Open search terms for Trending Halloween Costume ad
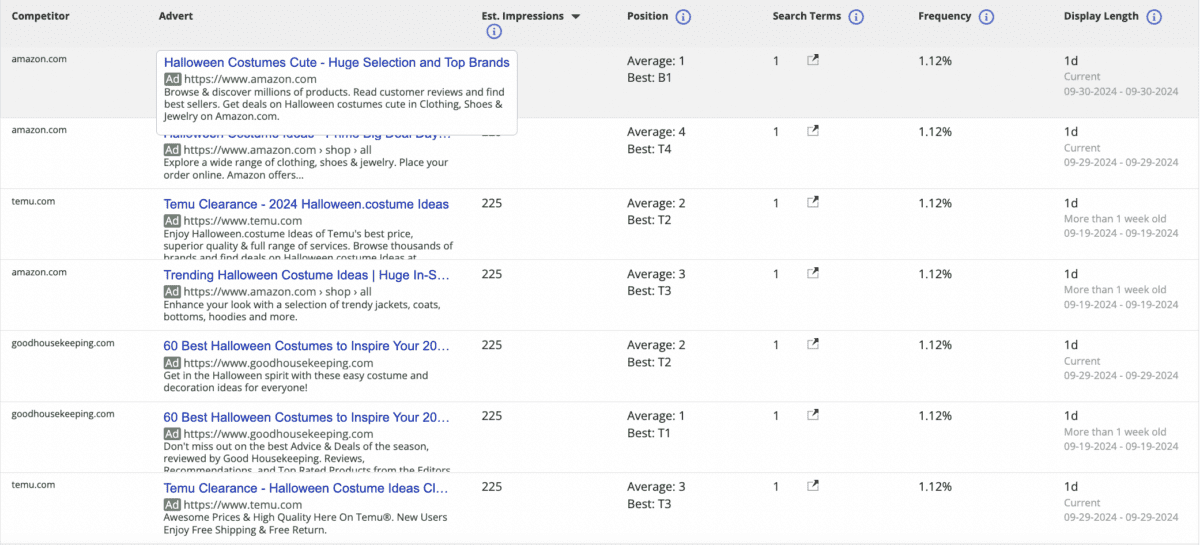1200x545 pixels. tap(813, 273)
